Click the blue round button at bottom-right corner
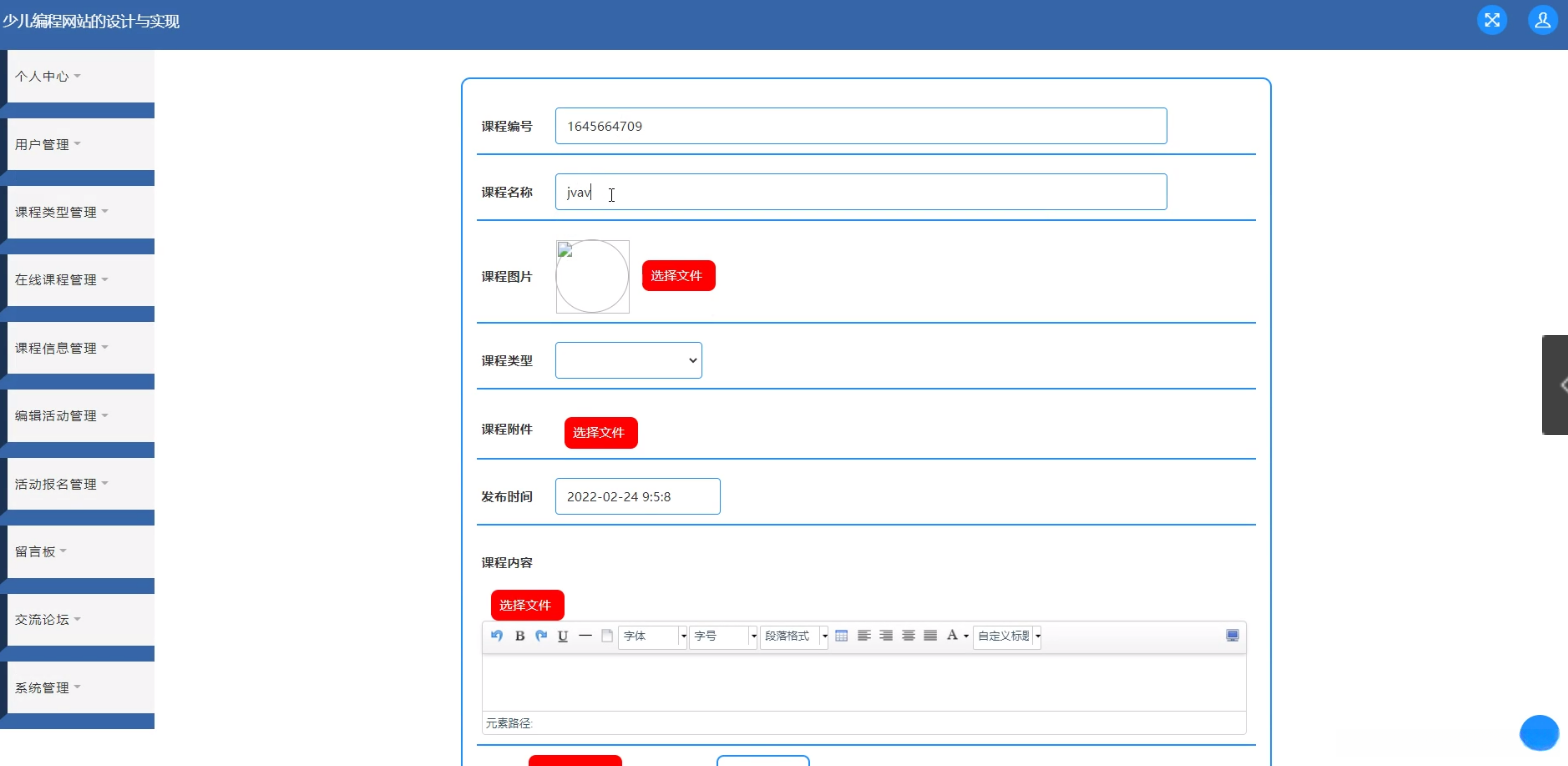The width and height of the screenshot is (1568, 766). (x=1539, y=733)
